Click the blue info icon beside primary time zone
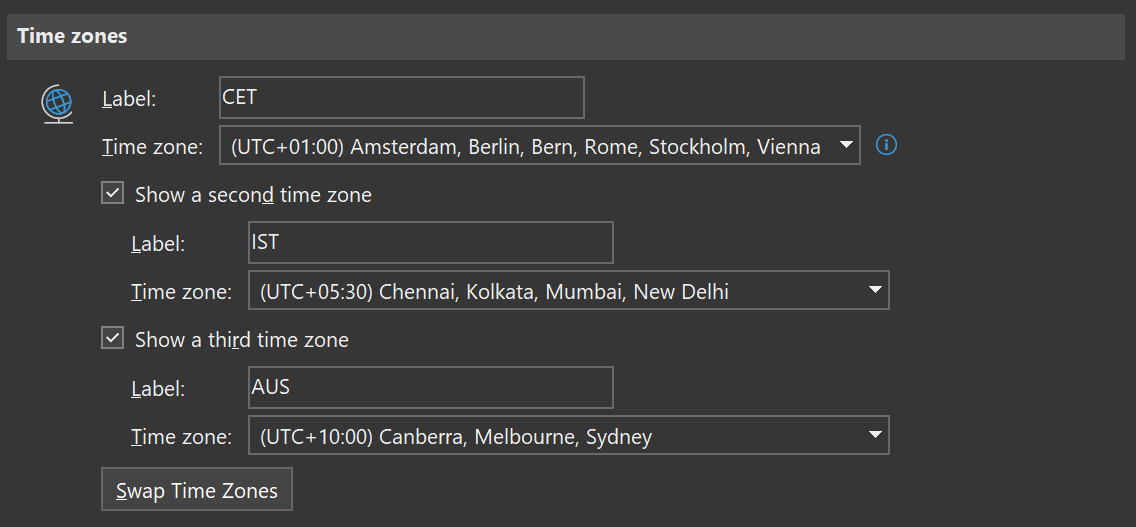The height and width of the screenshot is (527, 1136). pyautogui.click(x=886, y=146)
